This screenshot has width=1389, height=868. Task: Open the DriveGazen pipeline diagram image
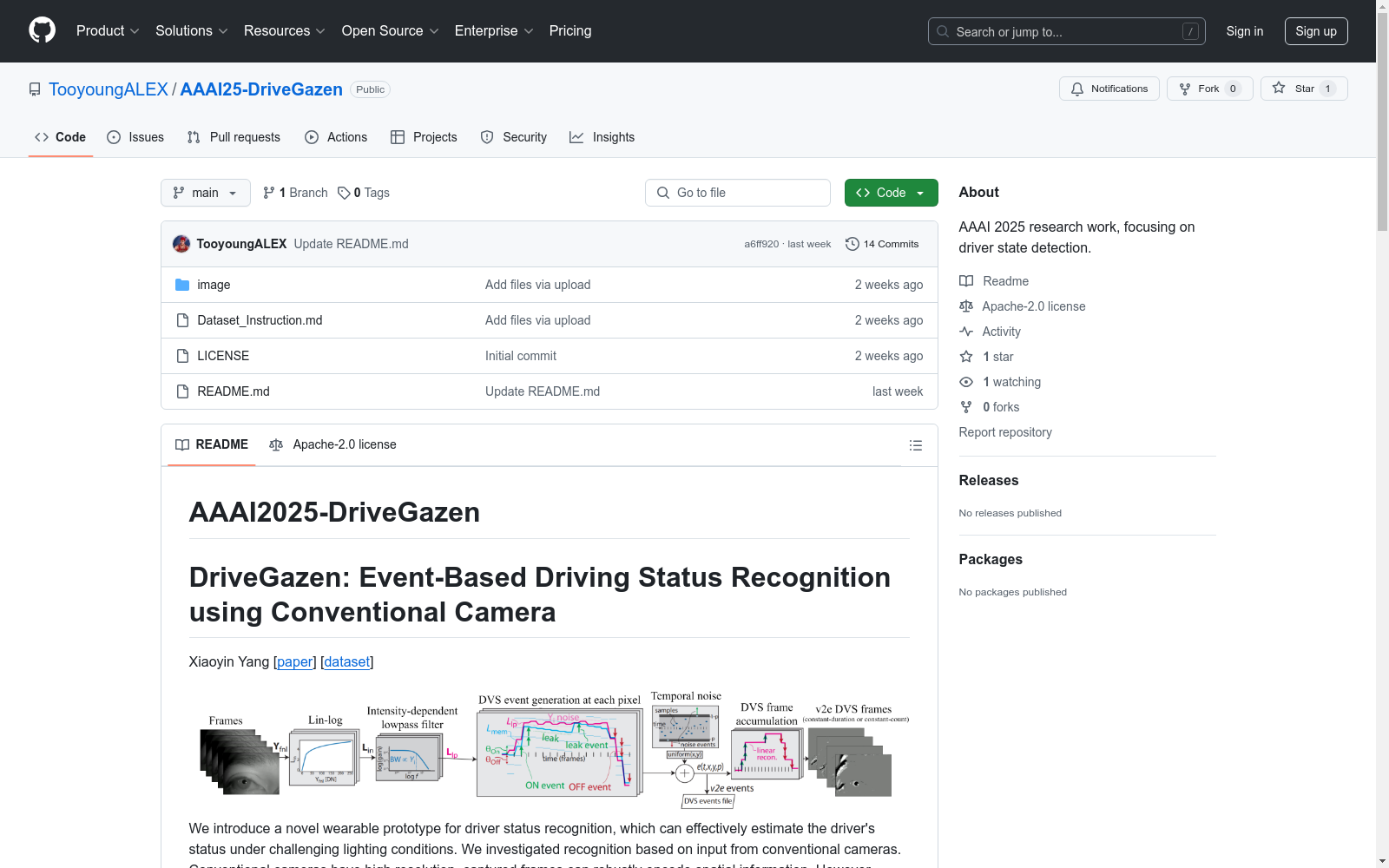(549, 750)
